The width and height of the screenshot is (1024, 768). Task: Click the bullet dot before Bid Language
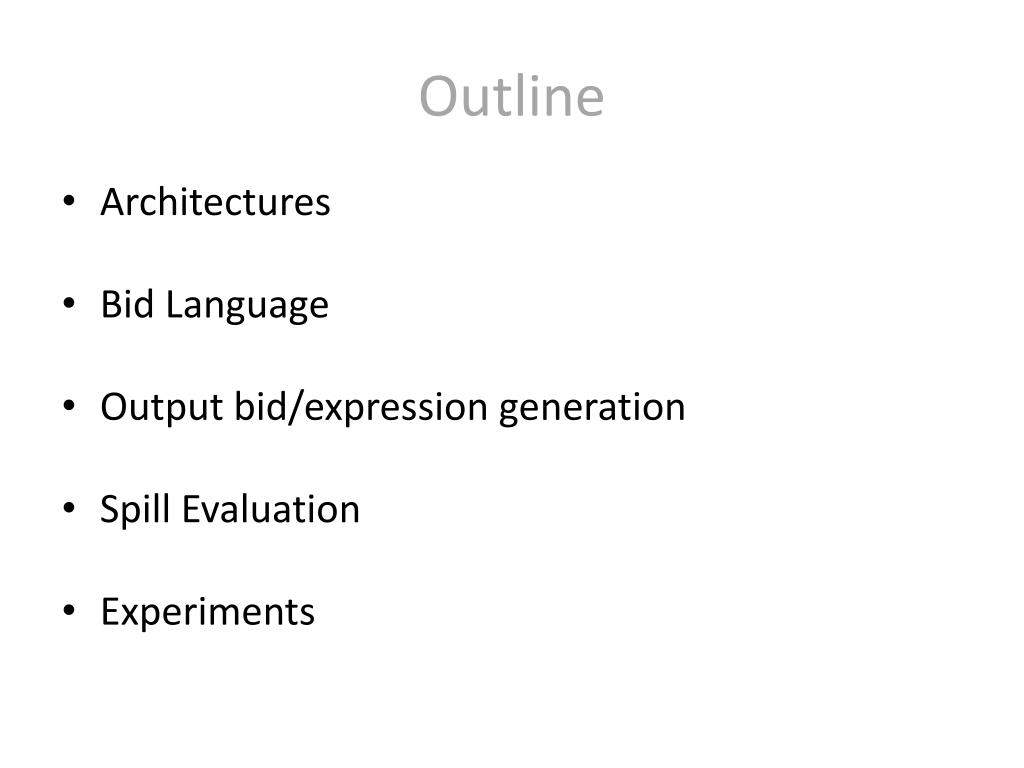(x=69, y=304)
